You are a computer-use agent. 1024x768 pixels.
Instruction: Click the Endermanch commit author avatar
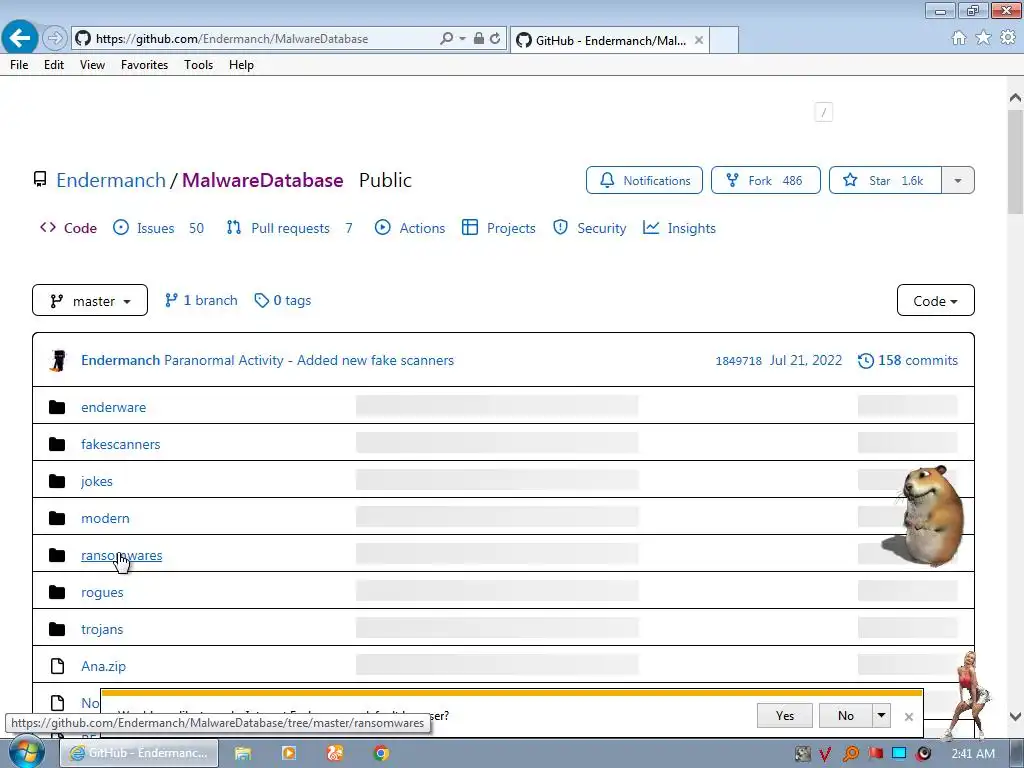coord(58,360)
